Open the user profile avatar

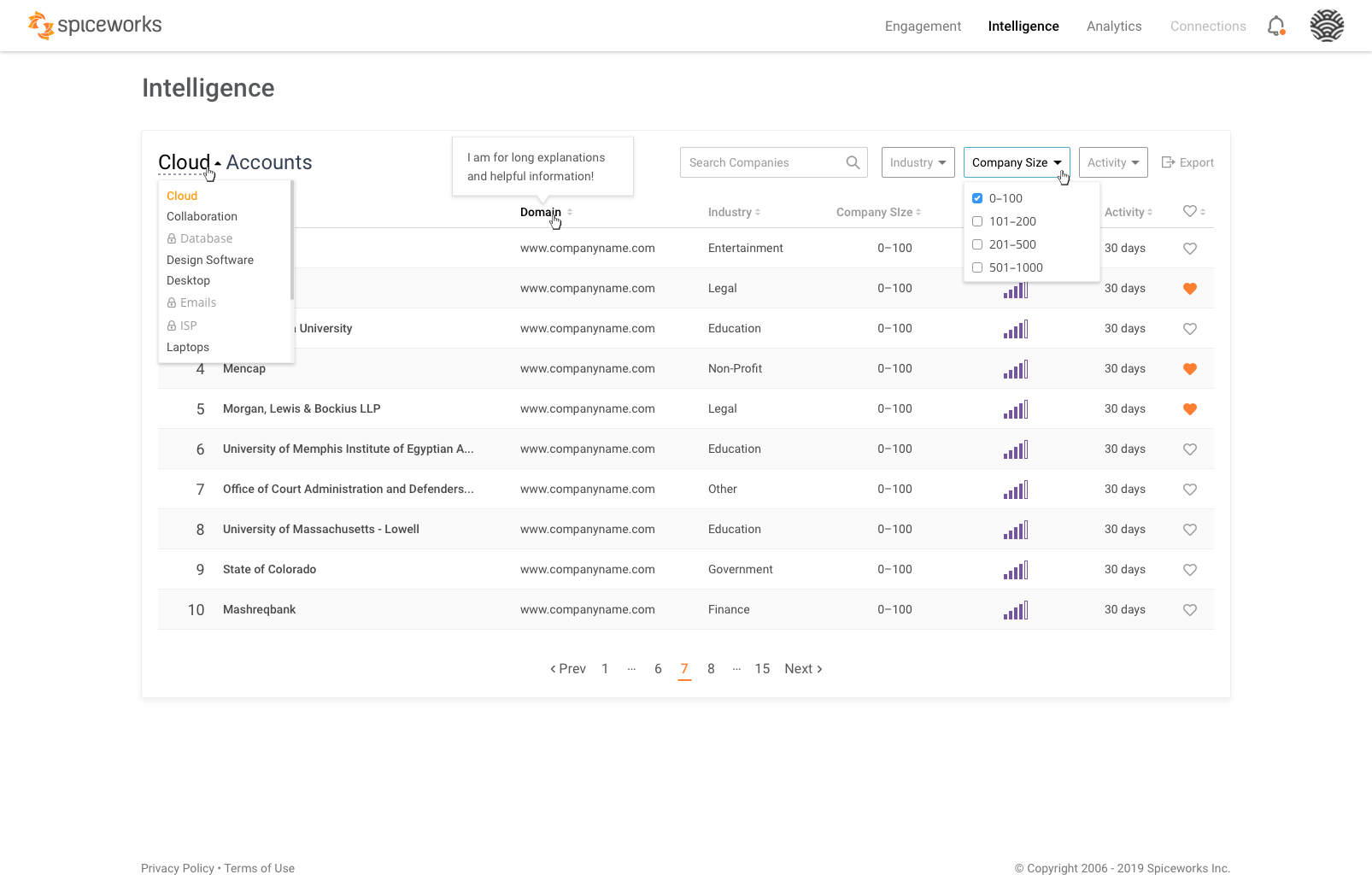(x=1327, y=26)
